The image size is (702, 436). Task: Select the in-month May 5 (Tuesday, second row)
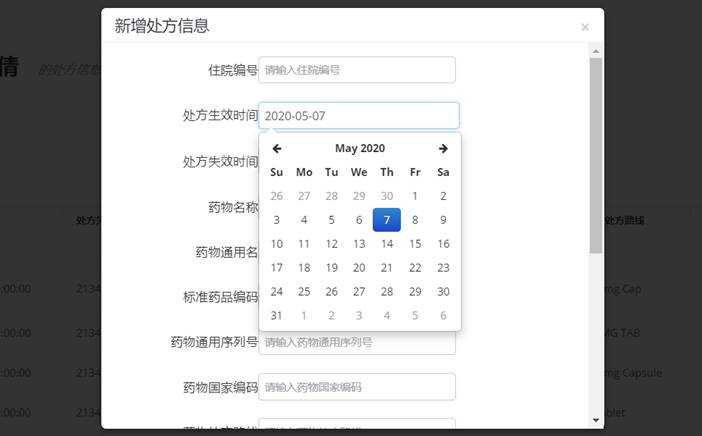332,220
